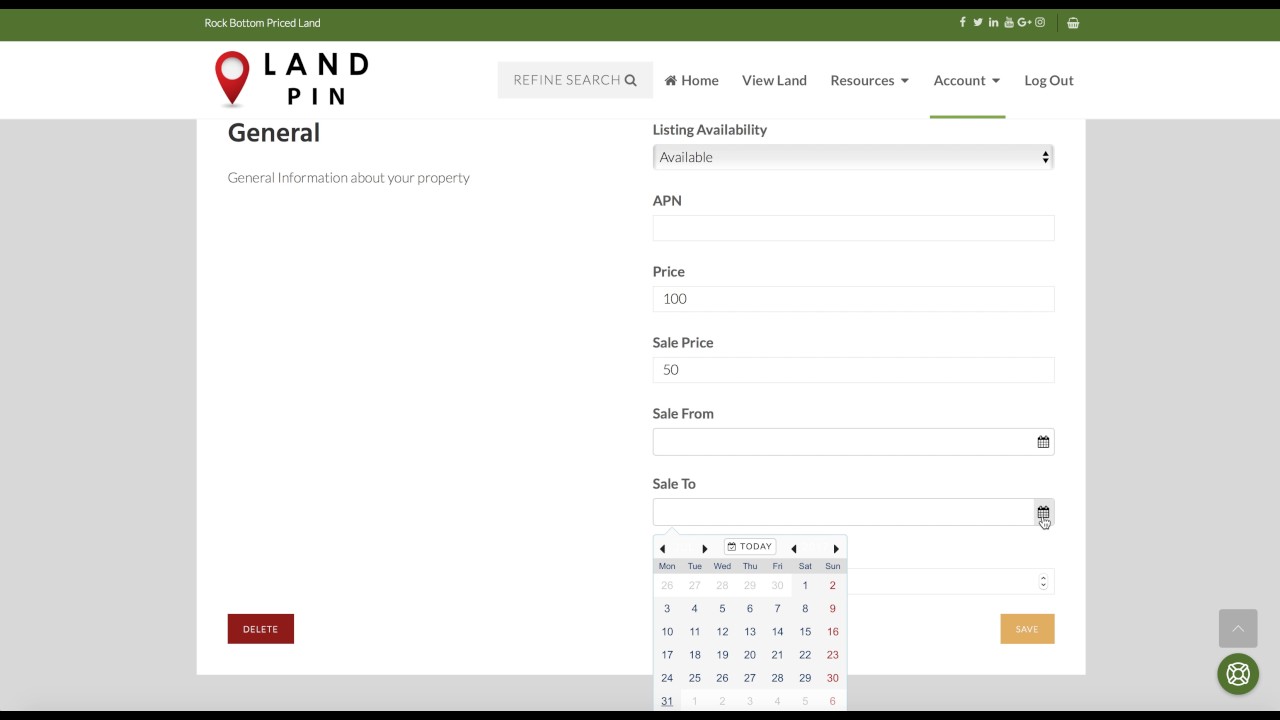The image size is (1280, 720).
Task: Select day 31 in the calendar
Action: coord(667,701)
